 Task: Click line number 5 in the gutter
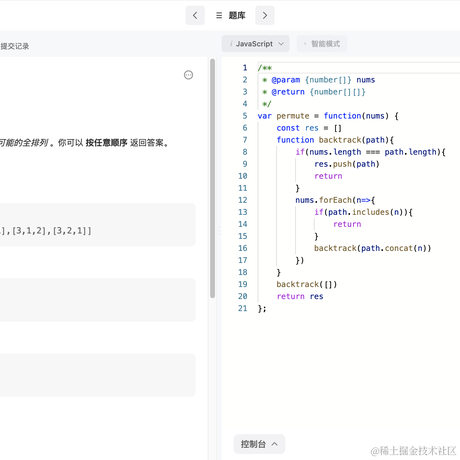[245, 116]
